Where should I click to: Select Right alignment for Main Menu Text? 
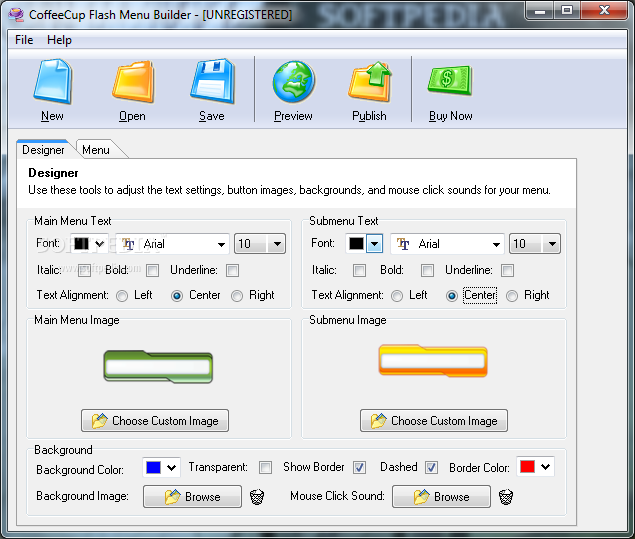237,296
